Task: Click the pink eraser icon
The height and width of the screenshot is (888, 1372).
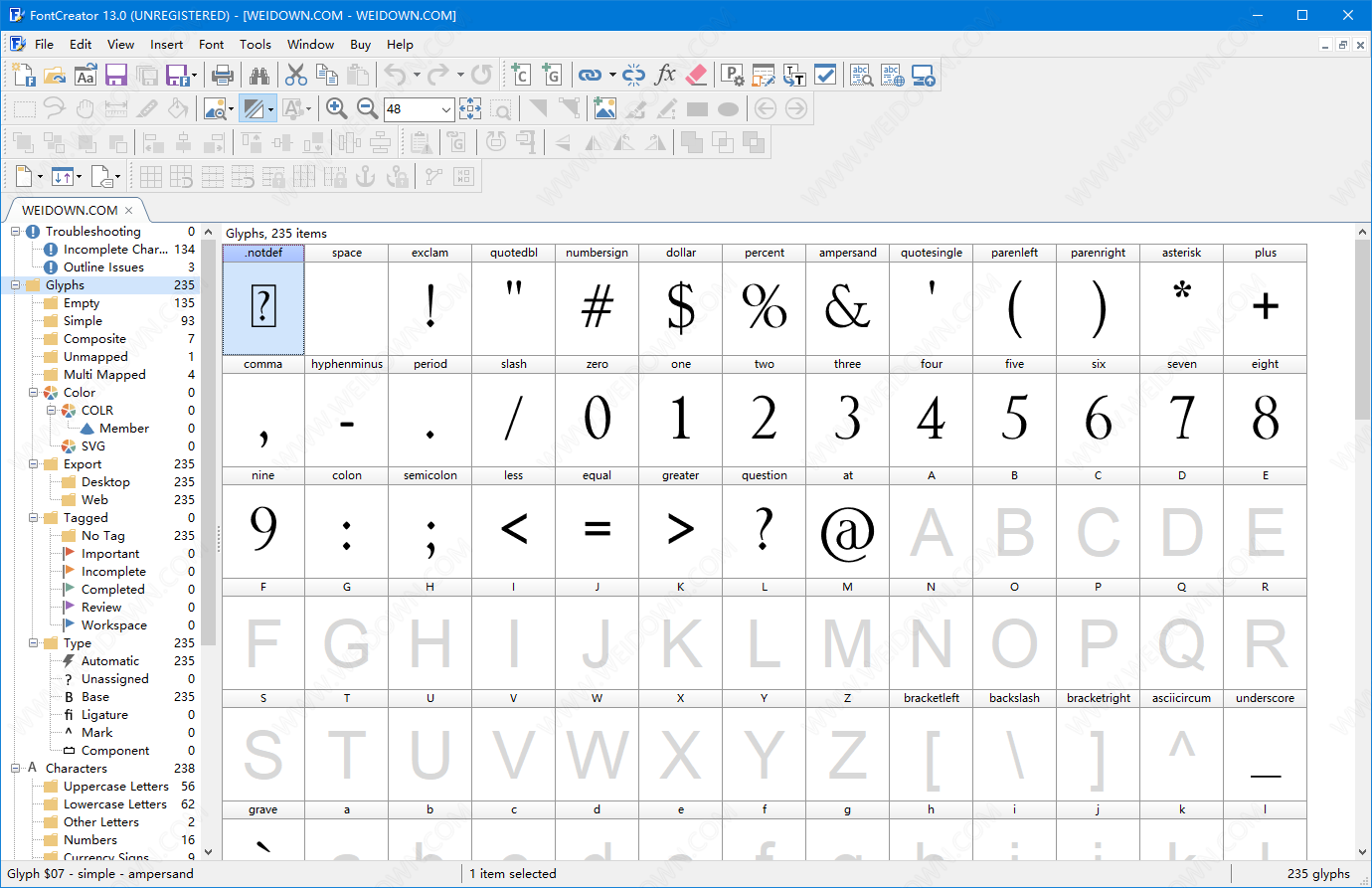Action: (696, 75)
